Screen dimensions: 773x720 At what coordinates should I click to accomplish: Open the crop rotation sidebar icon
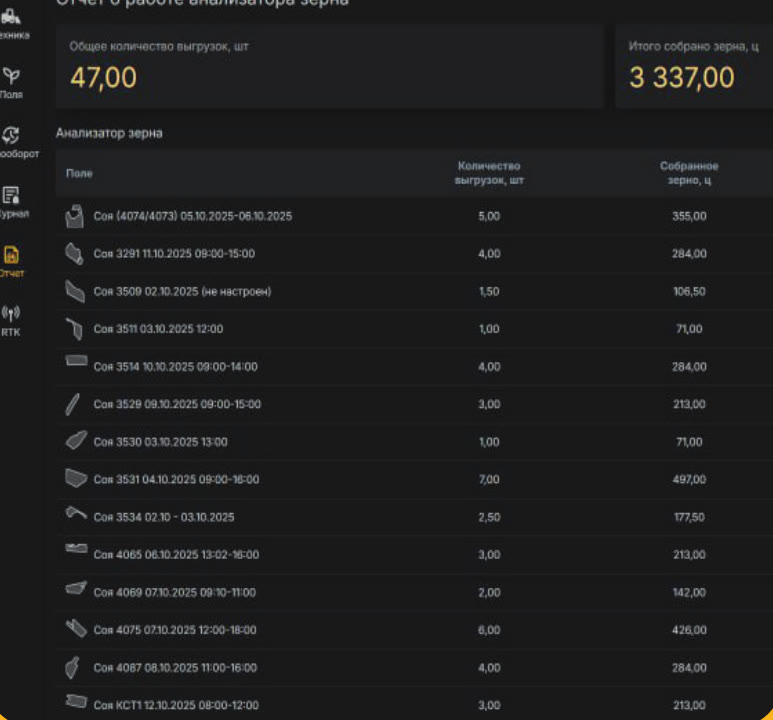coord(11,136)
